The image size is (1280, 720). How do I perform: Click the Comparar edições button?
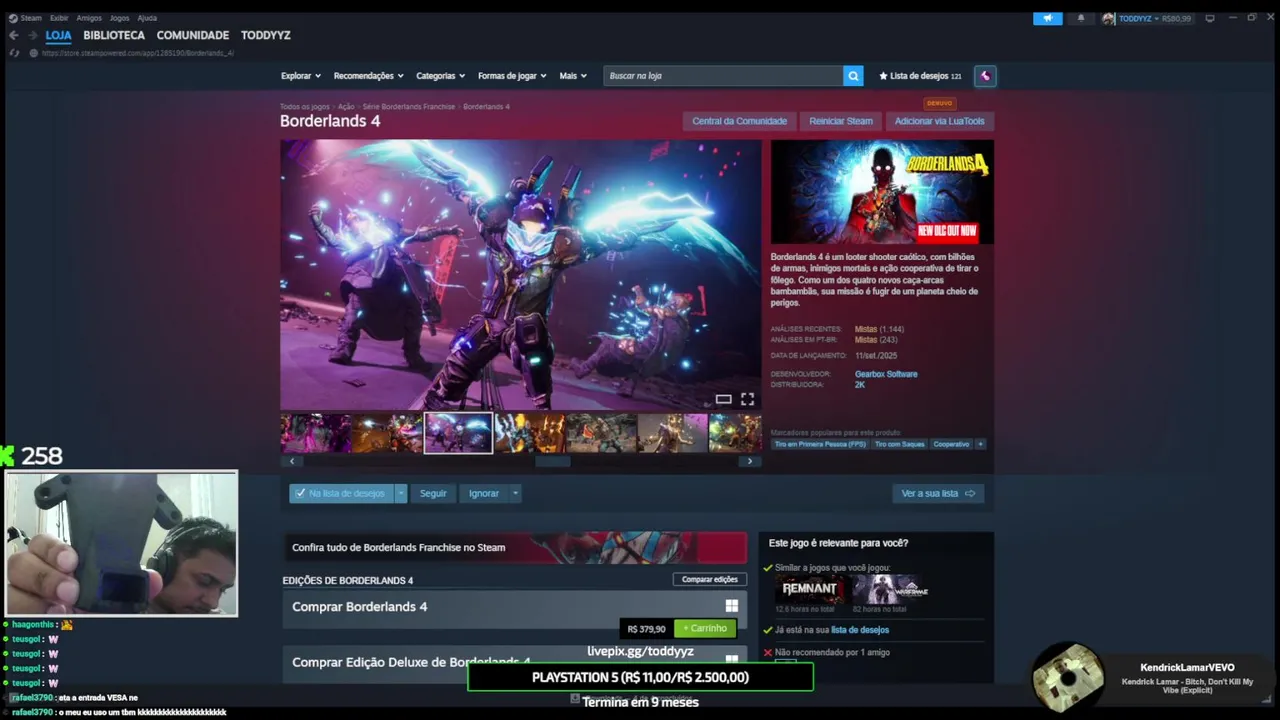tap(710, 579)
